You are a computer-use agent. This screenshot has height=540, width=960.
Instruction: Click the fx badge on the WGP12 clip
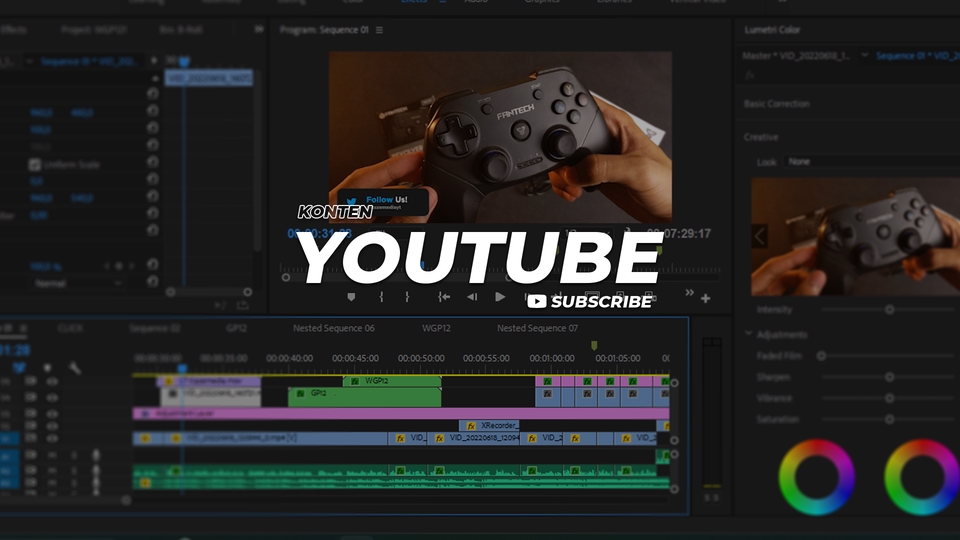pos(355,381)
